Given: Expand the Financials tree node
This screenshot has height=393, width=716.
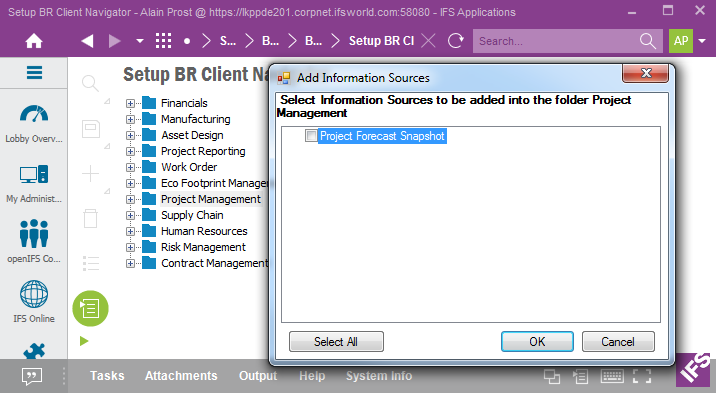Looking at the screenshot, I should 130,104.
